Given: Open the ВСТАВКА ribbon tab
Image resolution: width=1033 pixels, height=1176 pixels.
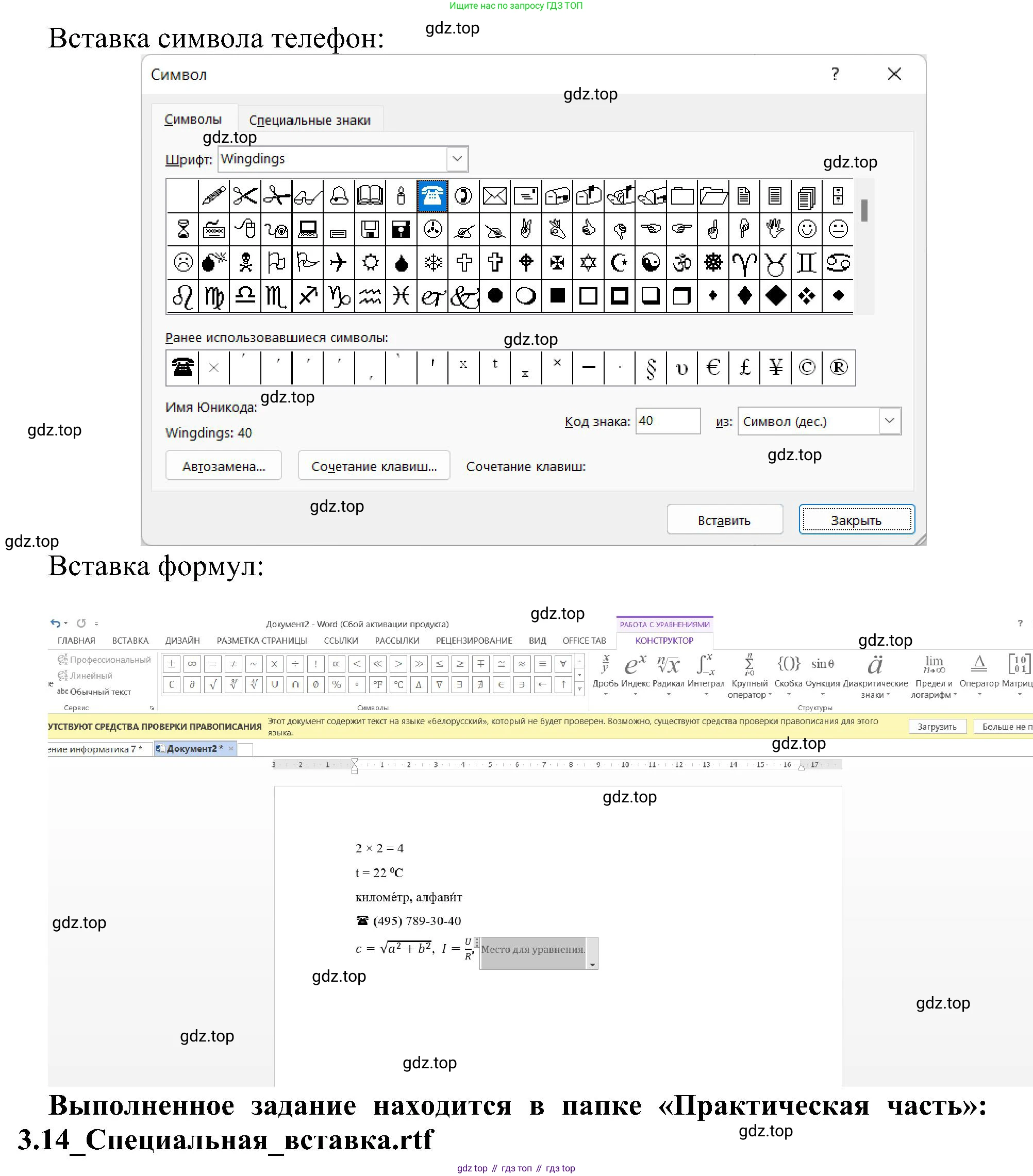Looking at the screenshot, I should coord(130,641).
